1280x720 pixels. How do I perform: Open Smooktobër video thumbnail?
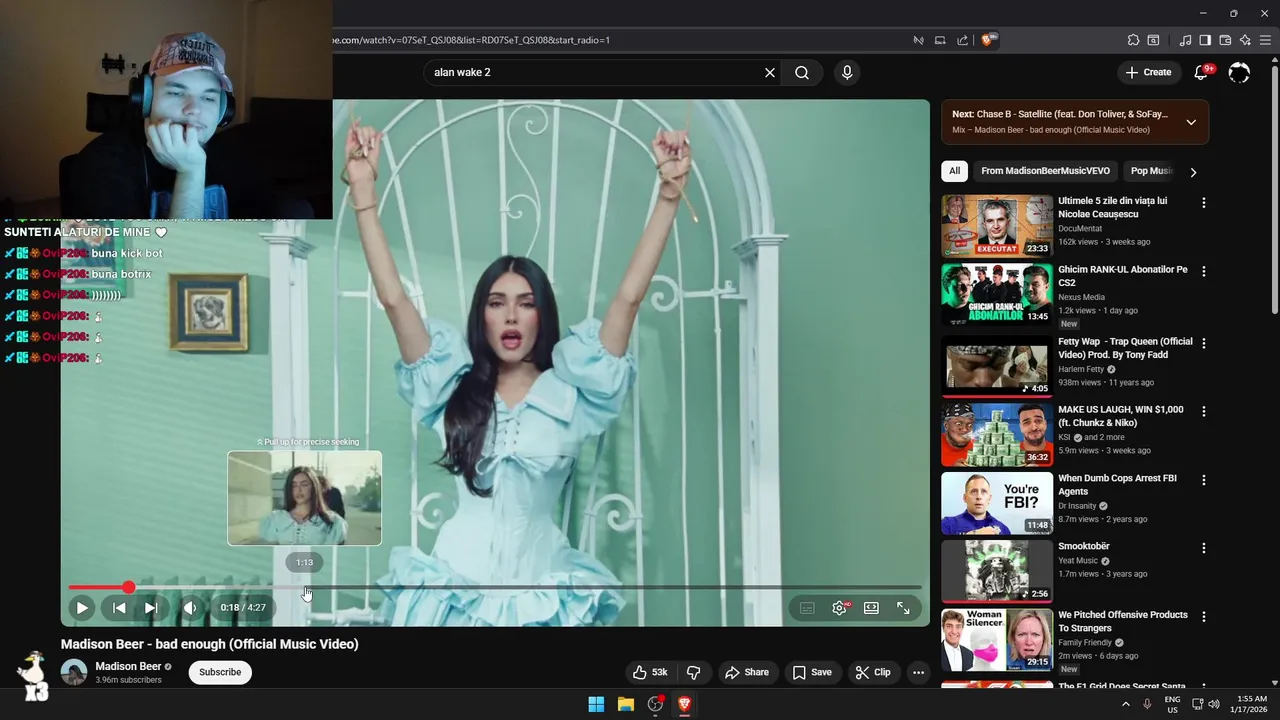[997, 571]
